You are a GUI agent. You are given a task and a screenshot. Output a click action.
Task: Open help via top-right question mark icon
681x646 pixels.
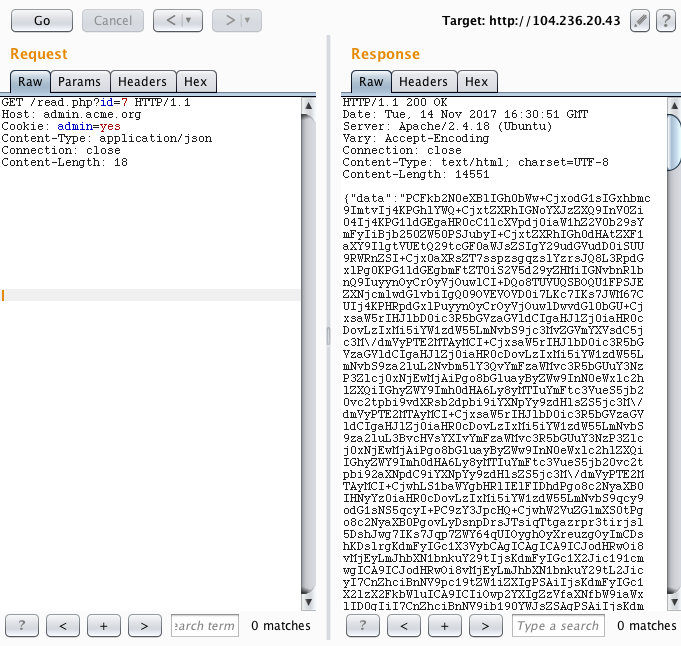point(664,20)
